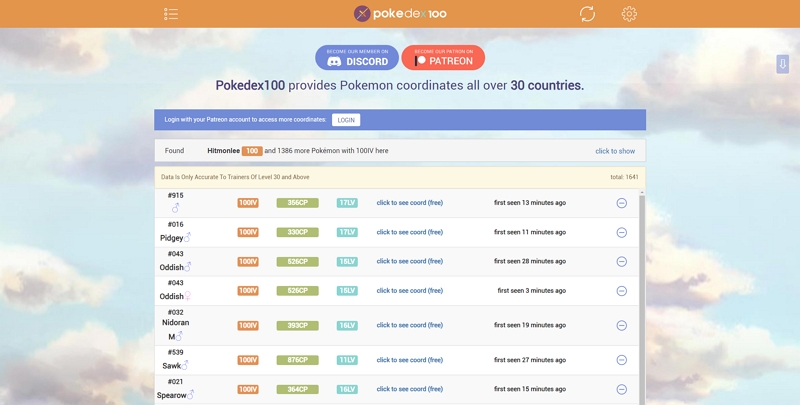Click the 364CP badge on Spearow row
800x405 pixels.
297,389
